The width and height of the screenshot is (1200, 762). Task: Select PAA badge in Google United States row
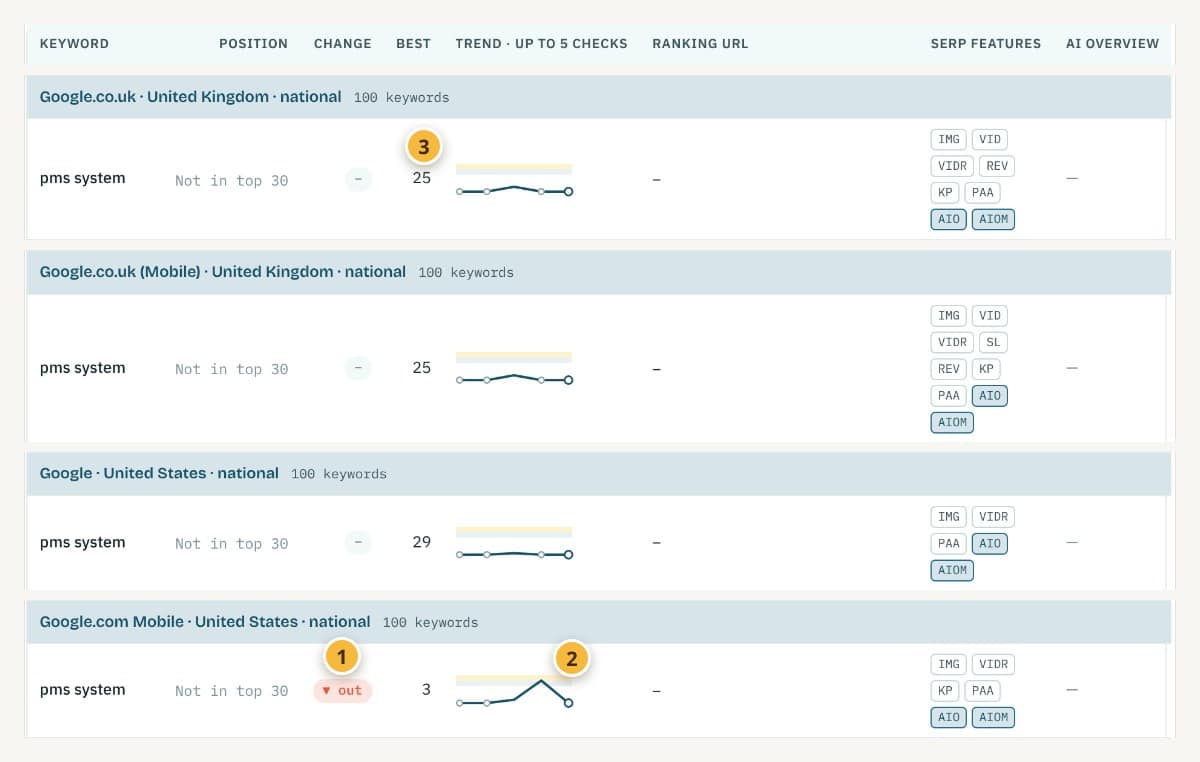[948, 543]
